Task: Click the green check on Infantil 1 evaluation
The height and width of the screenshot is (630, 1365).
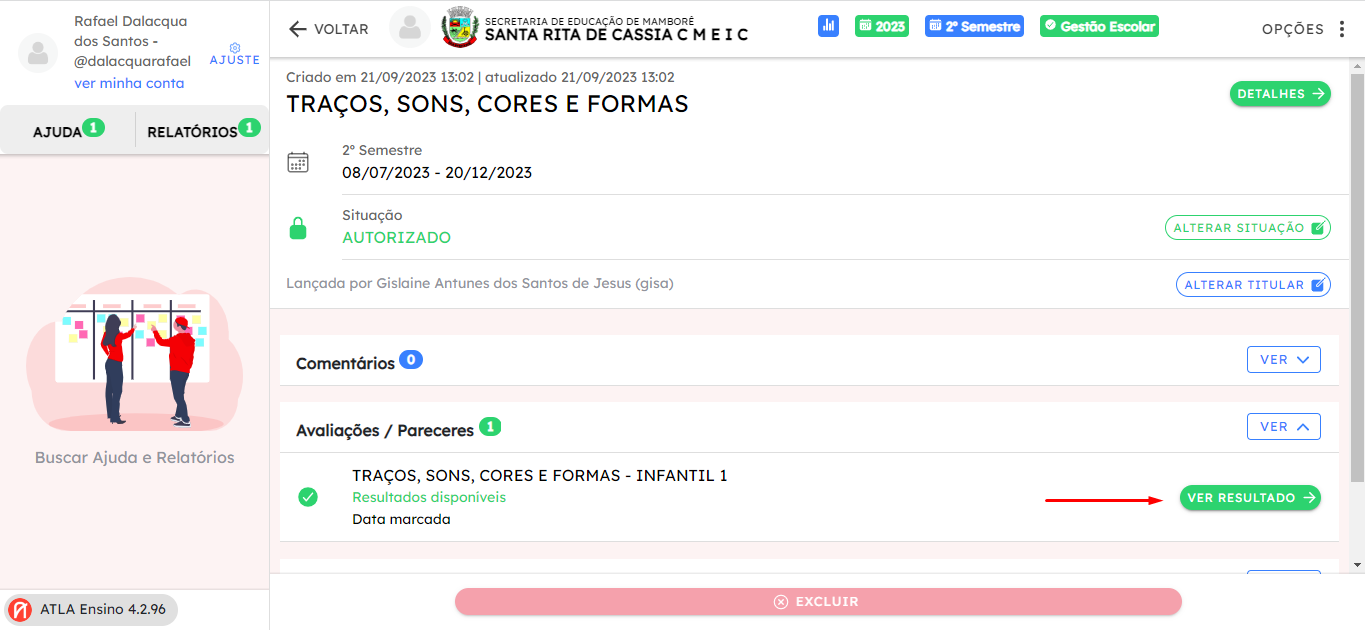Action: [308, 497]
